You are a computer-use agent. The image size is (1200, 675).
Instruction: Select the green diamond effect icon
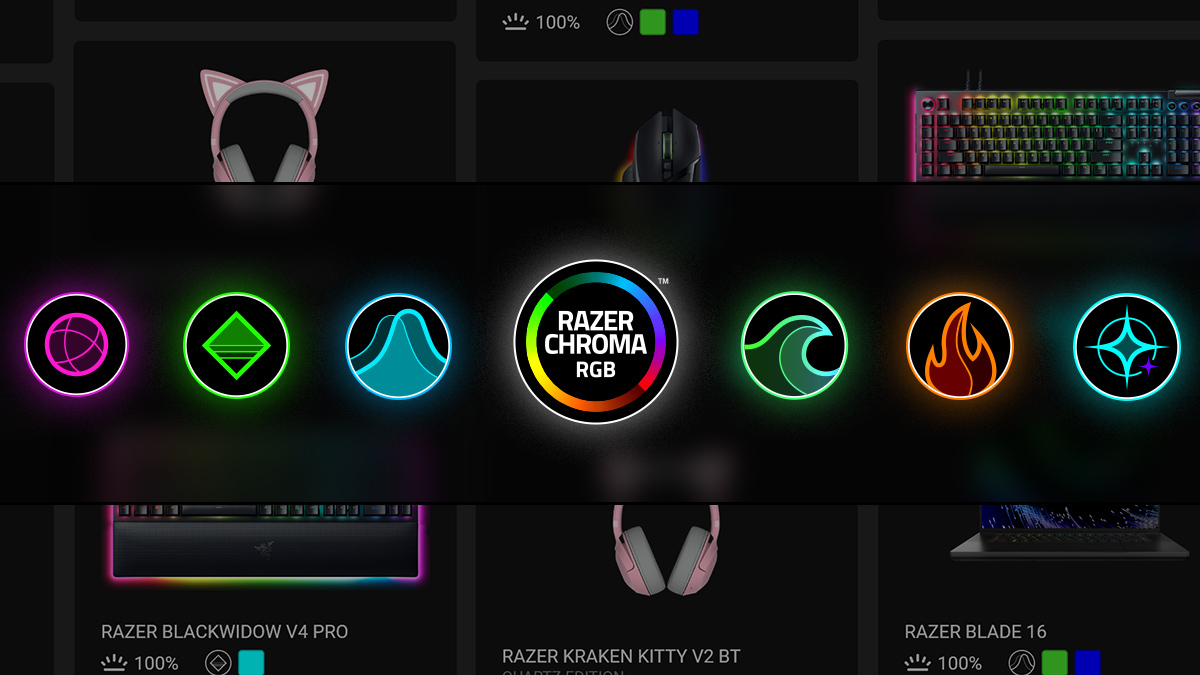pos(236,345)
